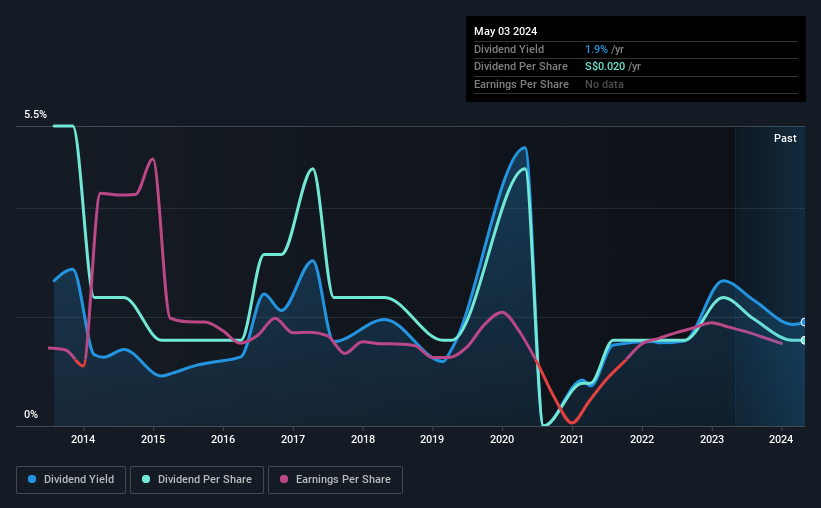This screenshot has height=508, width=821.
Task: Click the teal Dividend Per Share legend dot
Action: [x=146, y=479]
